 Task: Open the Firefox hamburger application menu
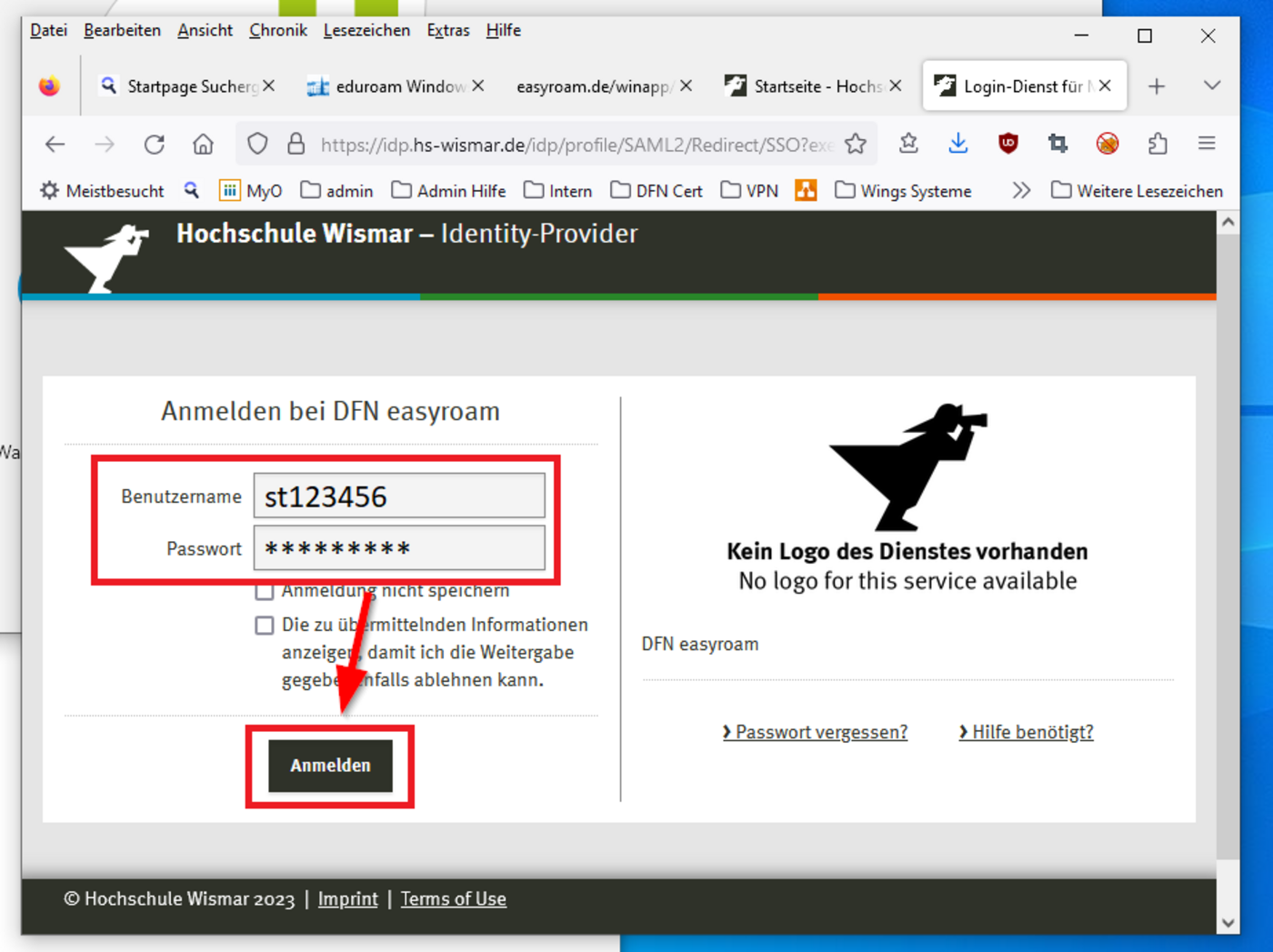[x=1207, y=144]
